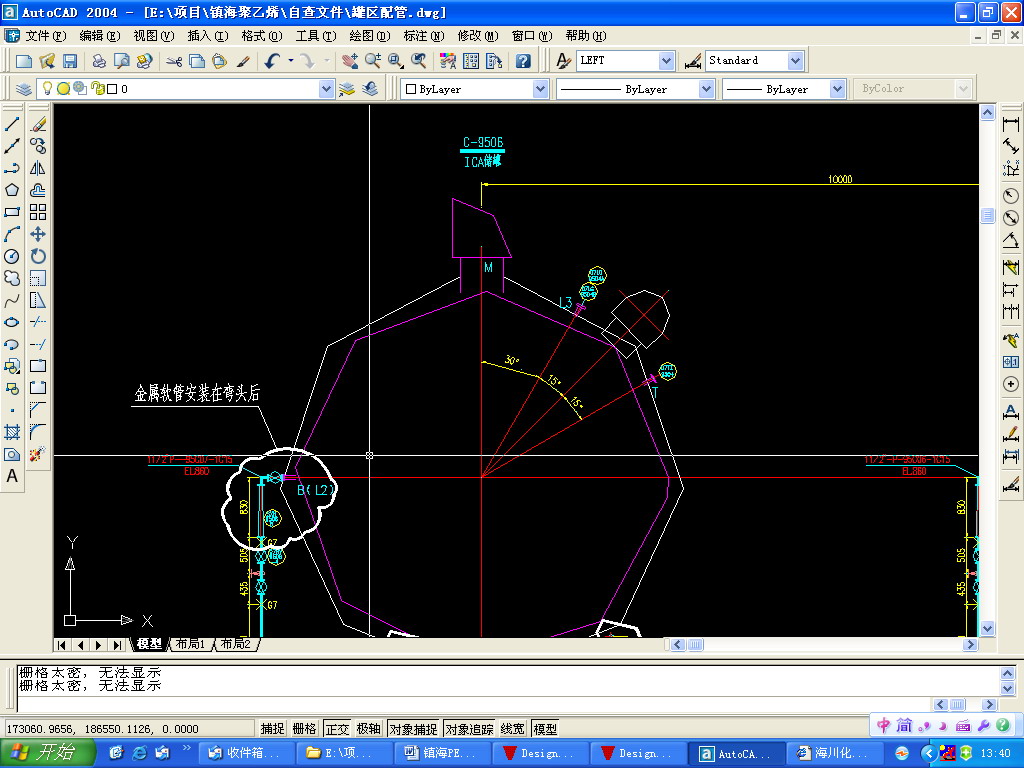The height and width of the screenshot is (768, 1024).
Task: Click the command window horizontal scroll thumb
Action: click(x=957, y=704)
